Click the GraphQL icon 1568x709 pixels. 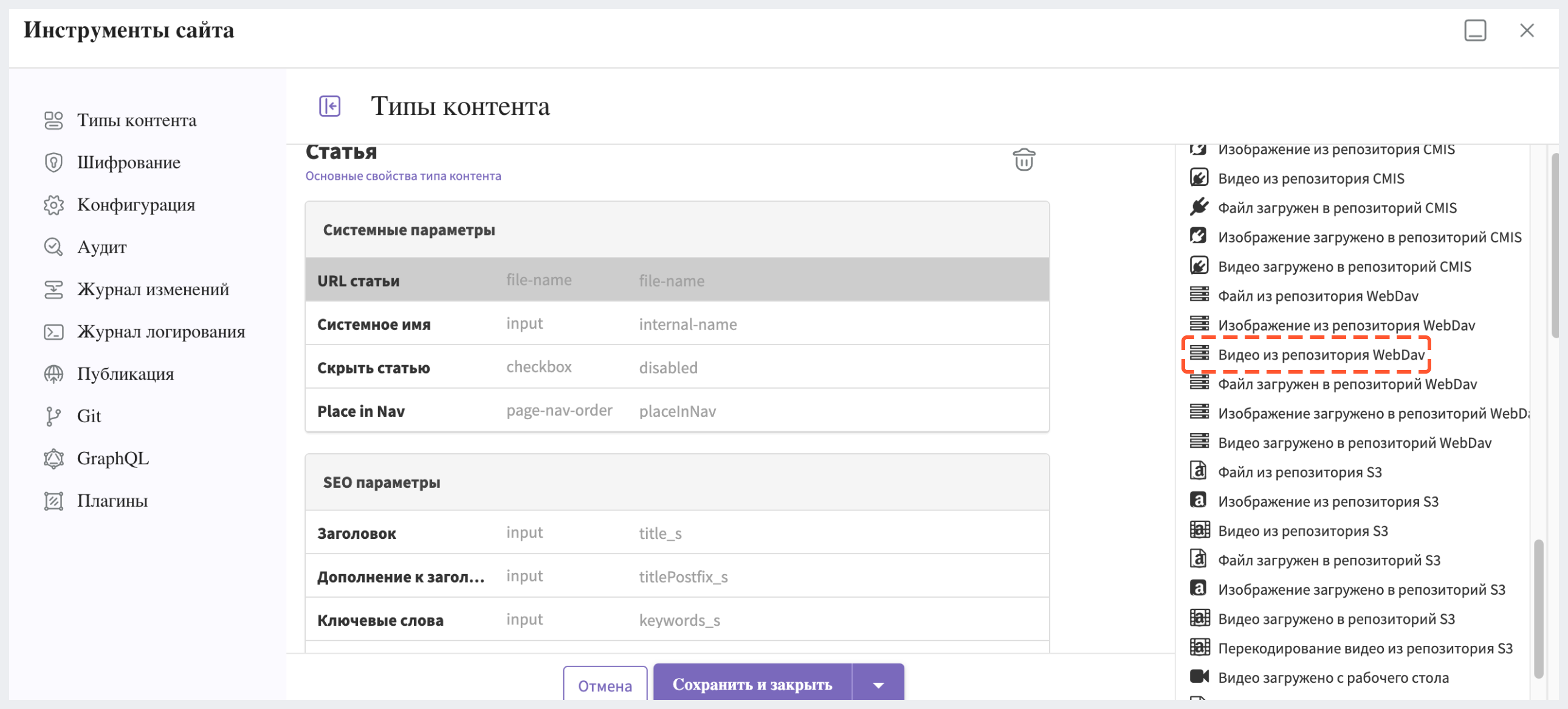53,458
